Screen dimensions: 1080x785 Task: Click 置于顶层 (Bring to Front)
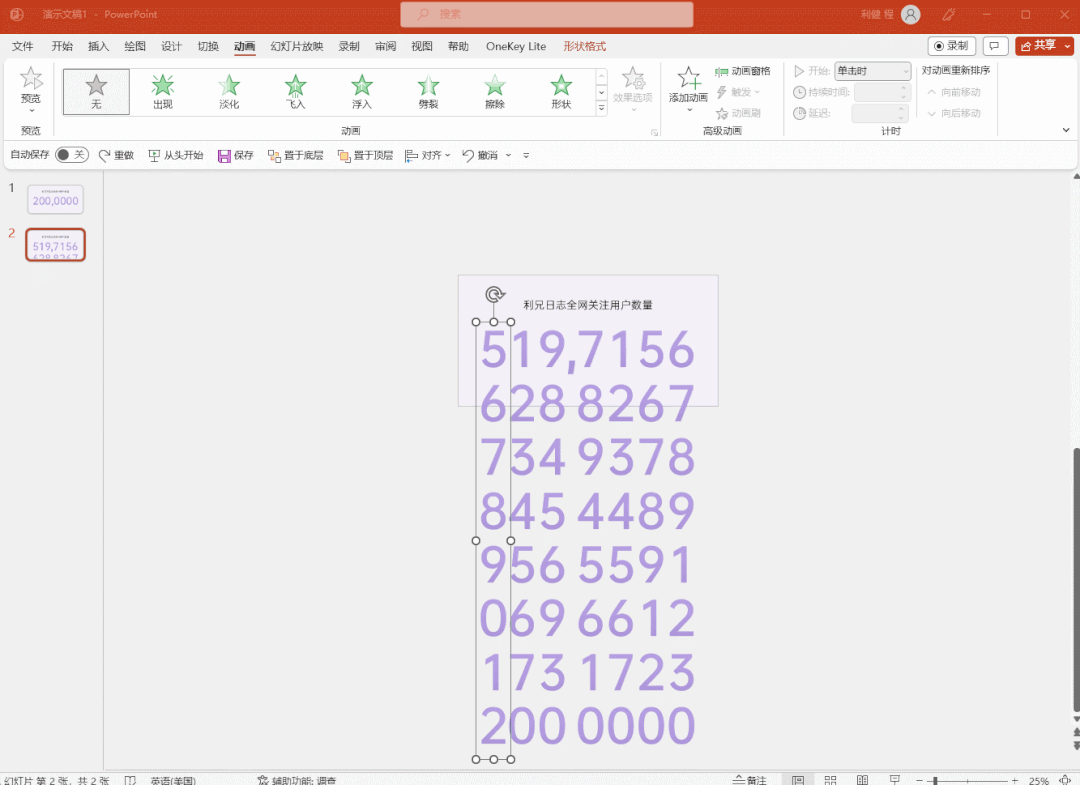(365, 155)
